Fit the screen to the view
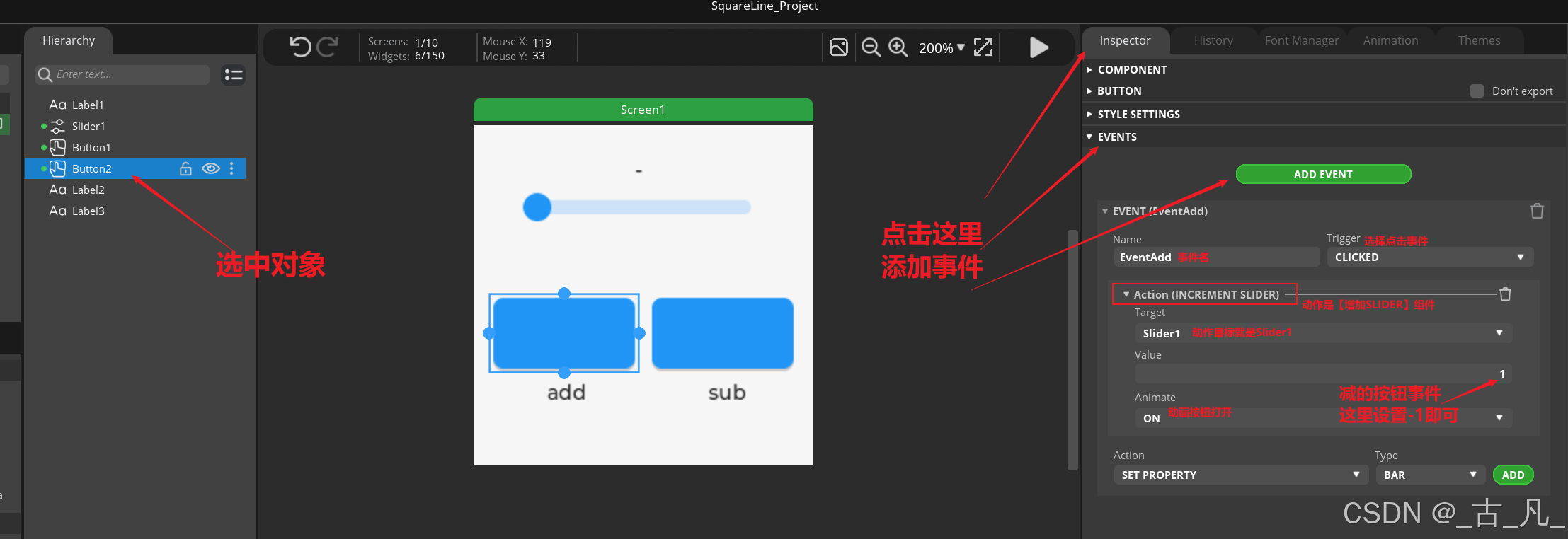Image resolution: width=1568 pixels, height=539 pixels. point(983,47)
